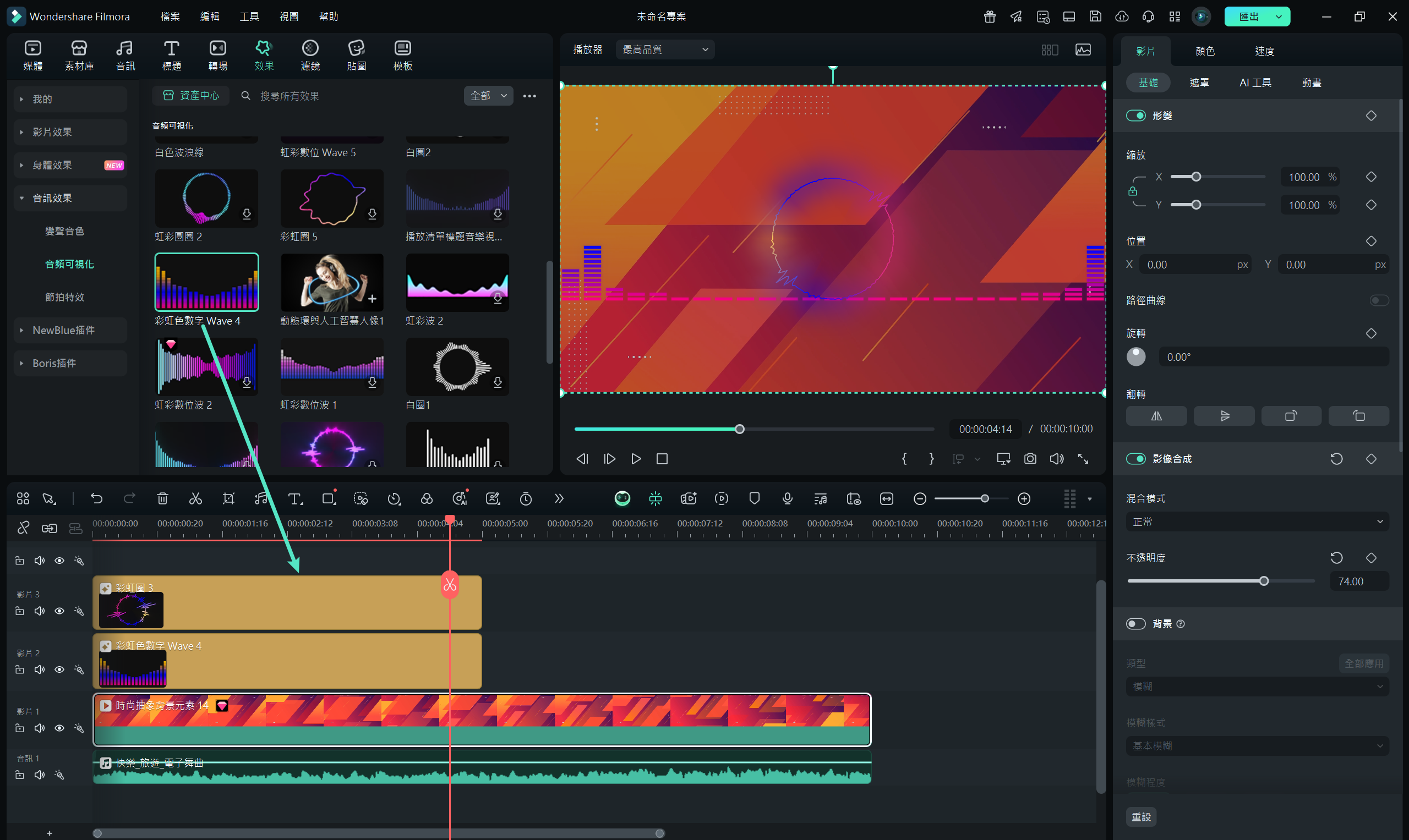
Task: Click the gift icon in title bar
Action: coord(990,17)
